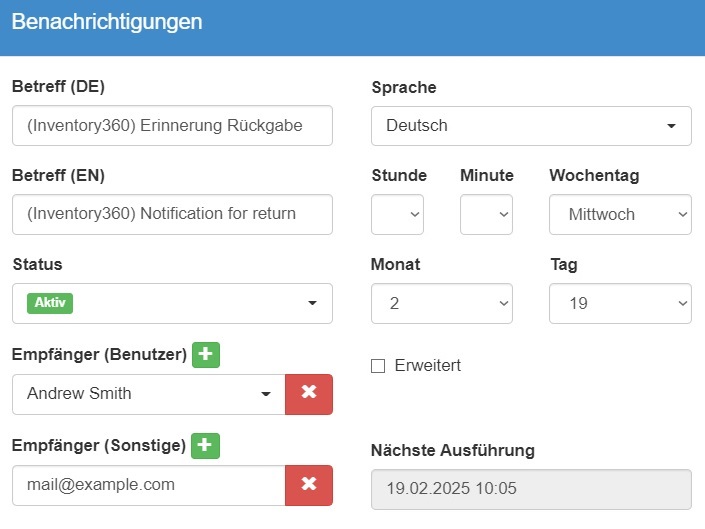Image resolution: width=705 pixels, height=529 pixels.
Task: Add a new user recipient with green plus
Action: pyautogui.click(x=206, y=355)
